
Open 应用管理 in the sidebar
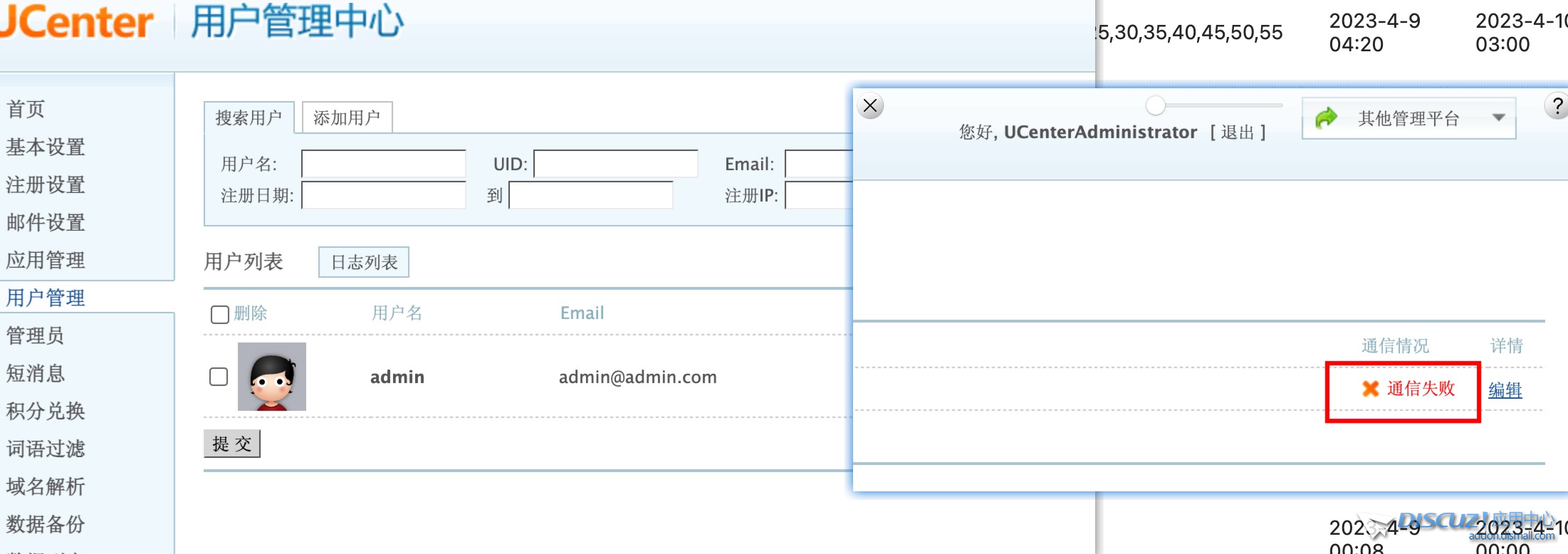pyautogui.click(x=46, y=260)
